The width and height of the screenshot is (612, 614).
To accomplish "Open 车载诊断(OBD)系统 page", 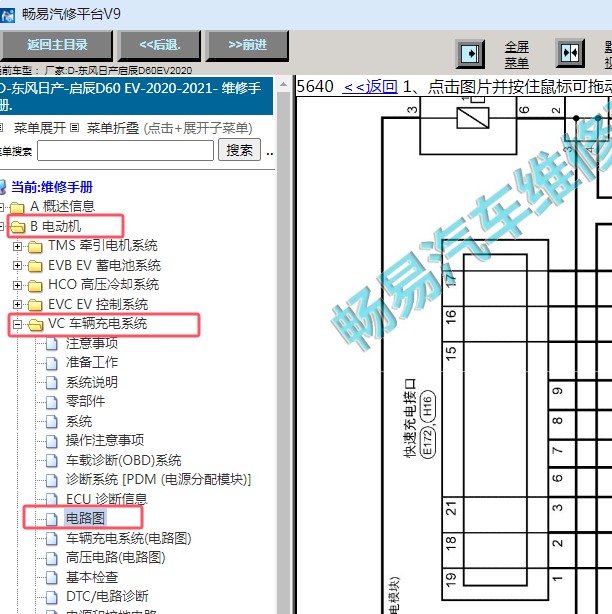I will click(124, 460).
